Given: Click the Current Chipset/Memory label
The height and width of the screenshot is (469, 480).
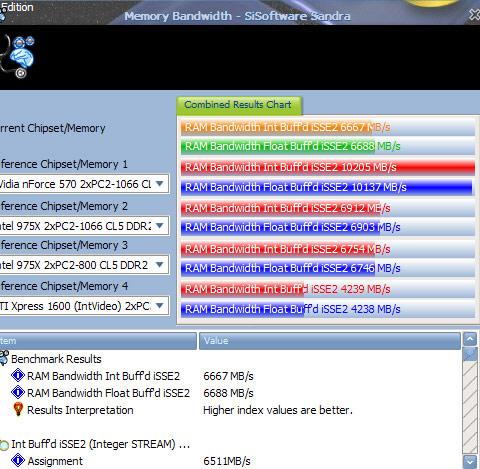Looking at the screenshot, I should click(52, 128).
